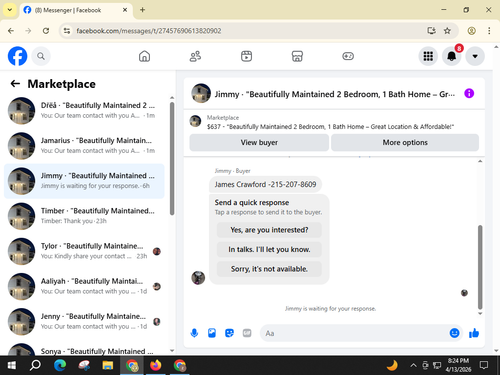Image resolution: width=500 pixels, height=375 pixels.
Task: Go back in the browser
Action: pos(11,31)
